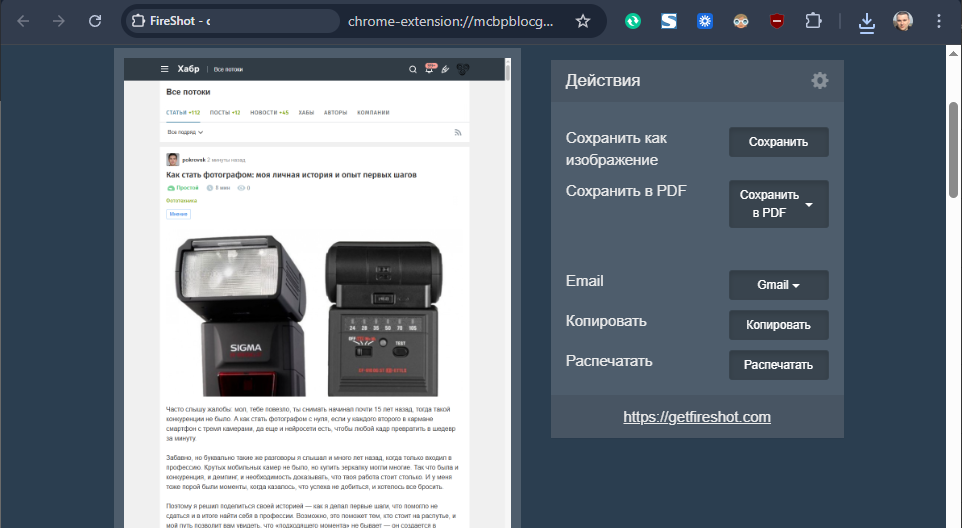Click the pokrovsk author avatar
Screen dimensions: 962x528
172,159
